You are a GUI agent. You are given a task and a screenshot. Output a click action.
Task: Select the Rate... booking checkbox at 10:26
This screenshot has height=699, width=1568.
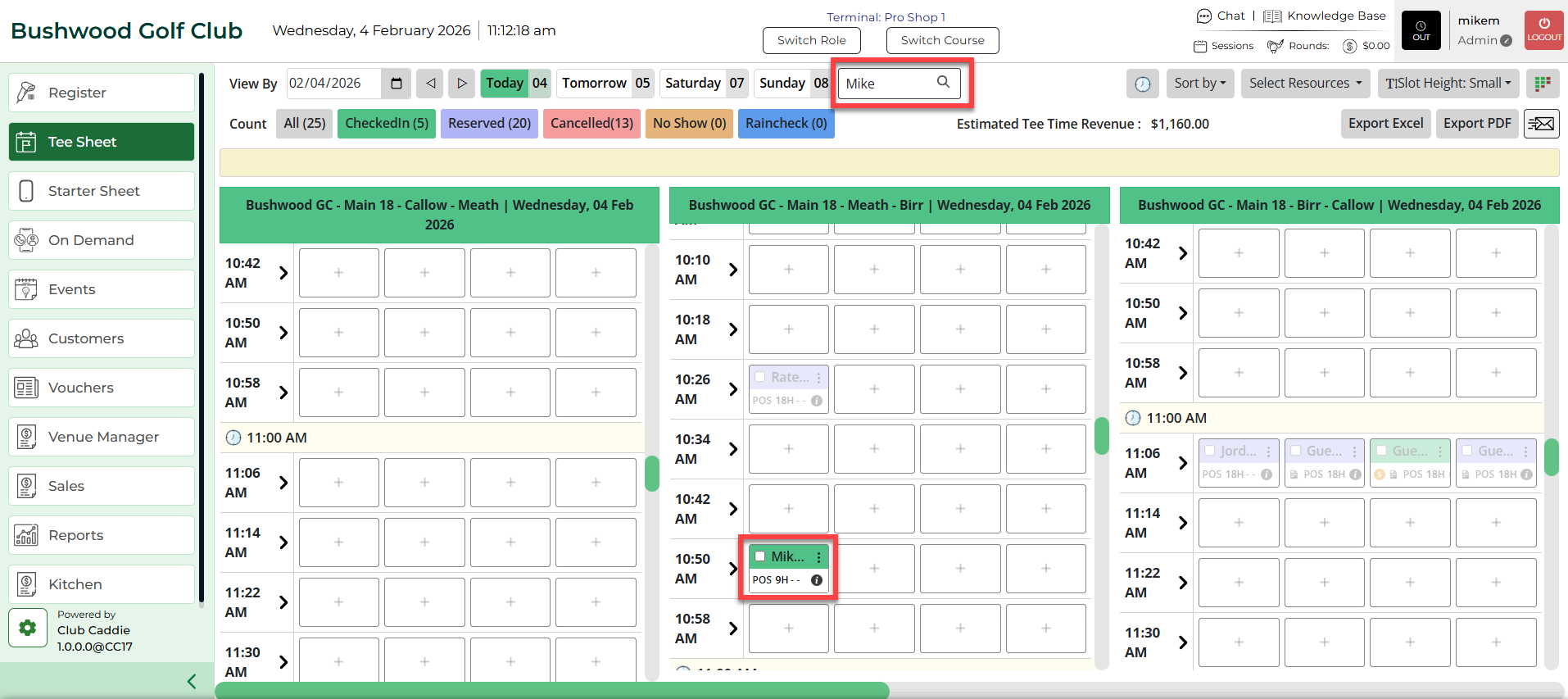pyautogui.click(x=760, y=377)
